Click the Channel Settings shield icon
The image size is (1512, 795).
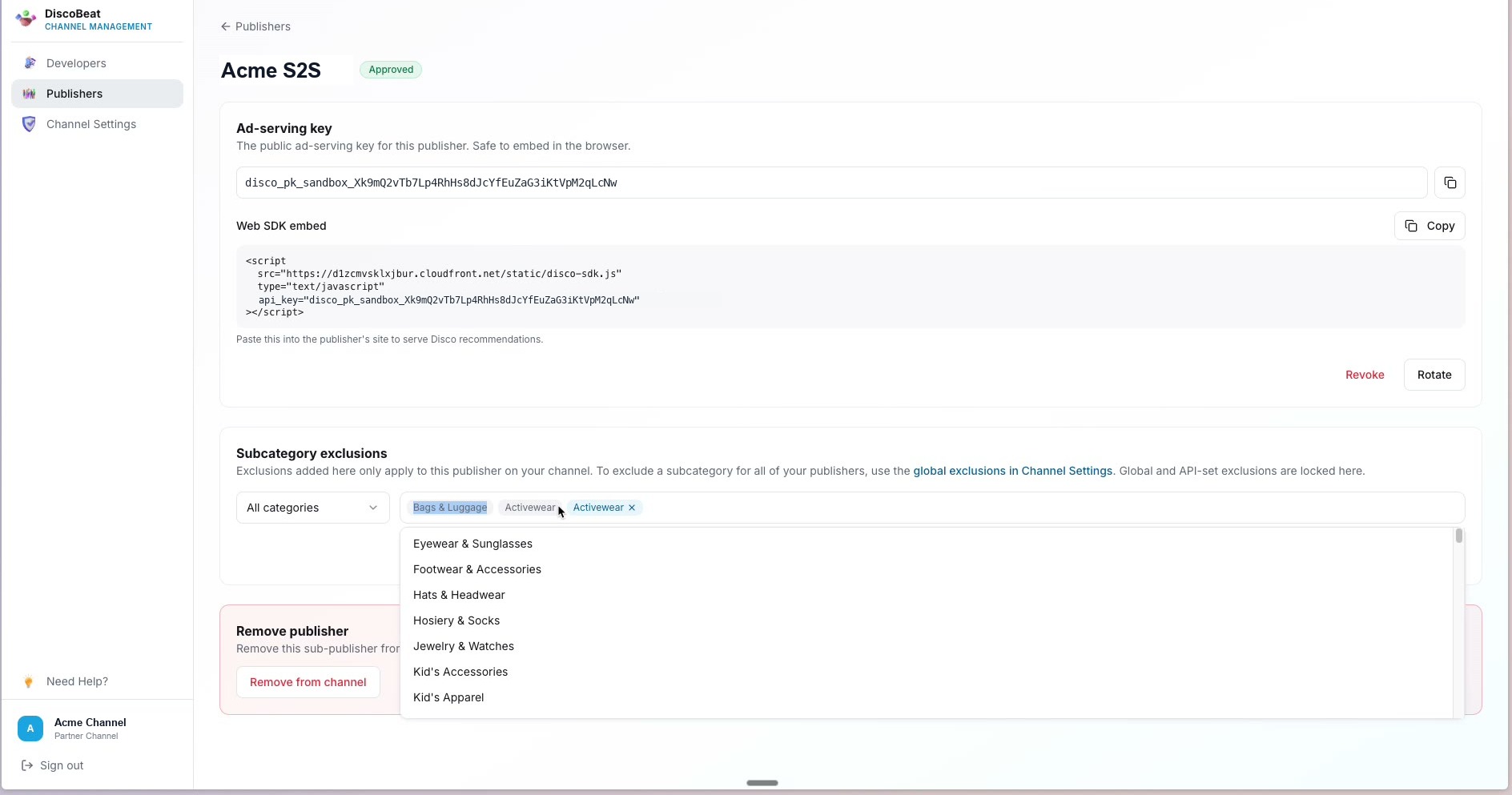[x=30, y=124]
